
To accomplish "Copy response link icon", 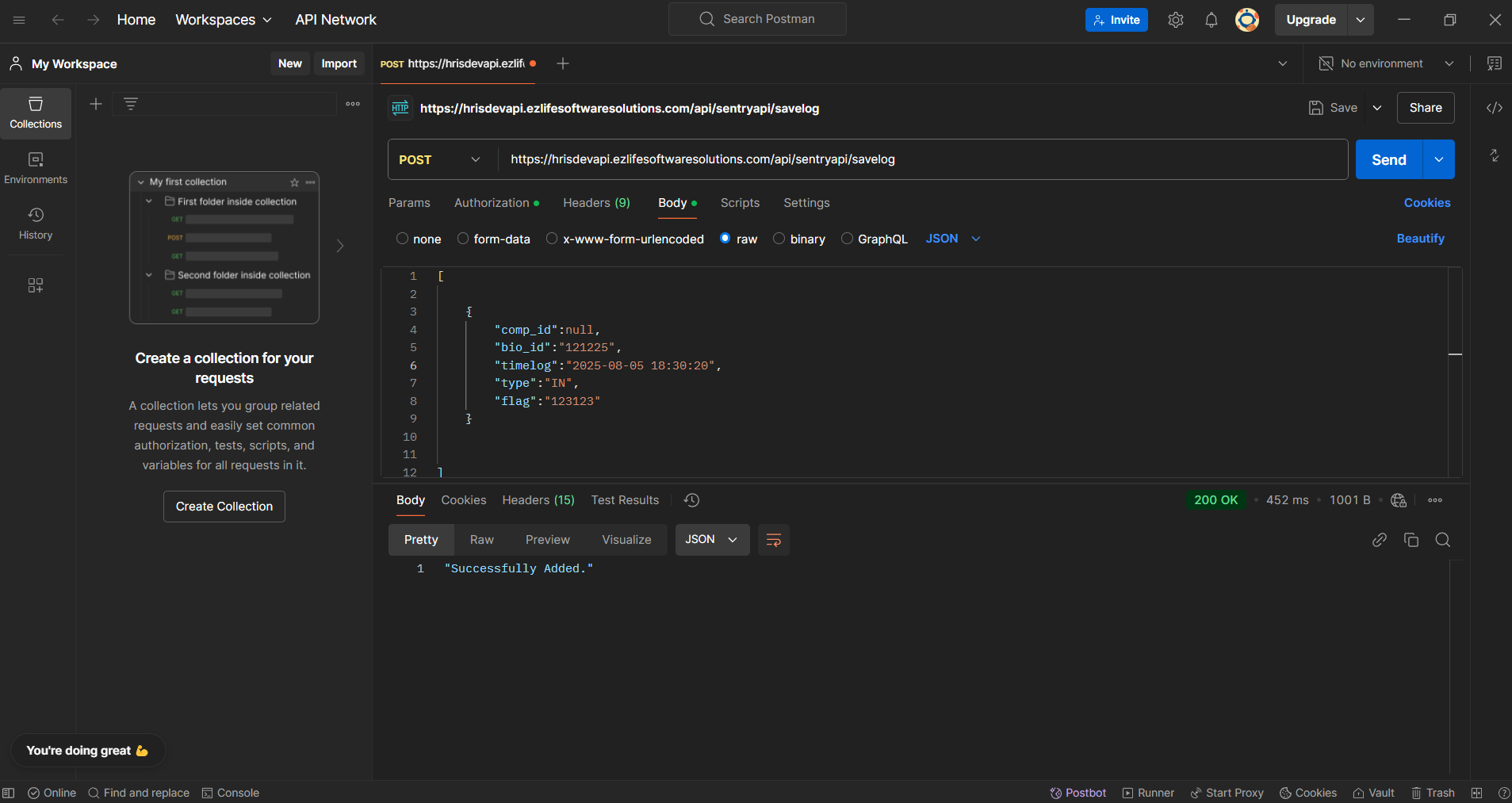I will [1380, 540].
